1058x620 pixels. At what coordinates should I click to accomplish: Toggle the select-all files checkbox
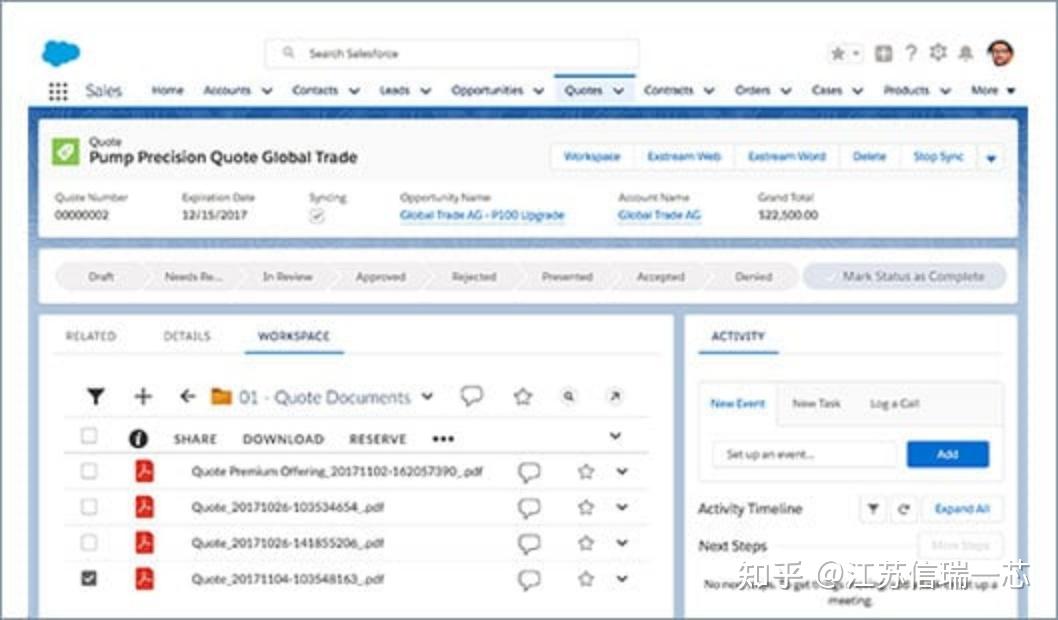tap(89, 436)
